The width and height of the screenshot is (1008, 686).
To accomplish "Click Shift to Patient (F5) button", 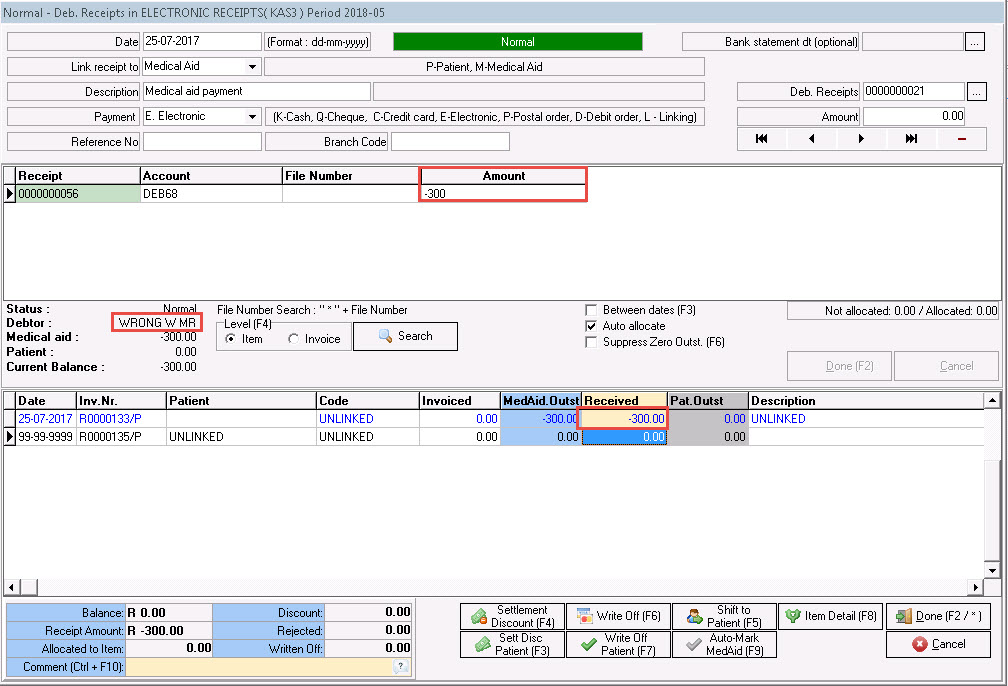I will pyautogui.click(x=722, y=616).
